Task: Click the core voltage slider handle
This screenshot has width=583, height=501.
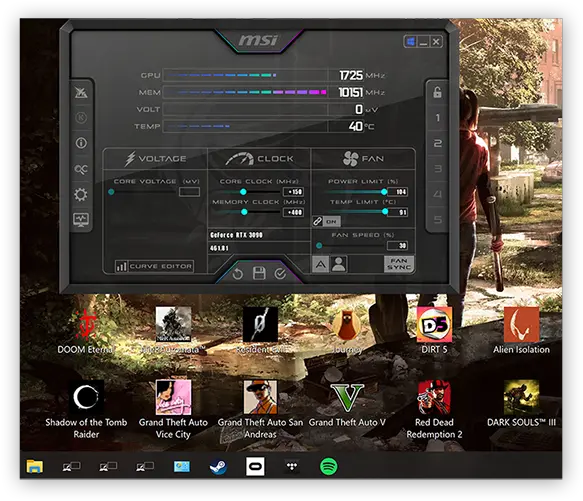Action: coord(111,192)
